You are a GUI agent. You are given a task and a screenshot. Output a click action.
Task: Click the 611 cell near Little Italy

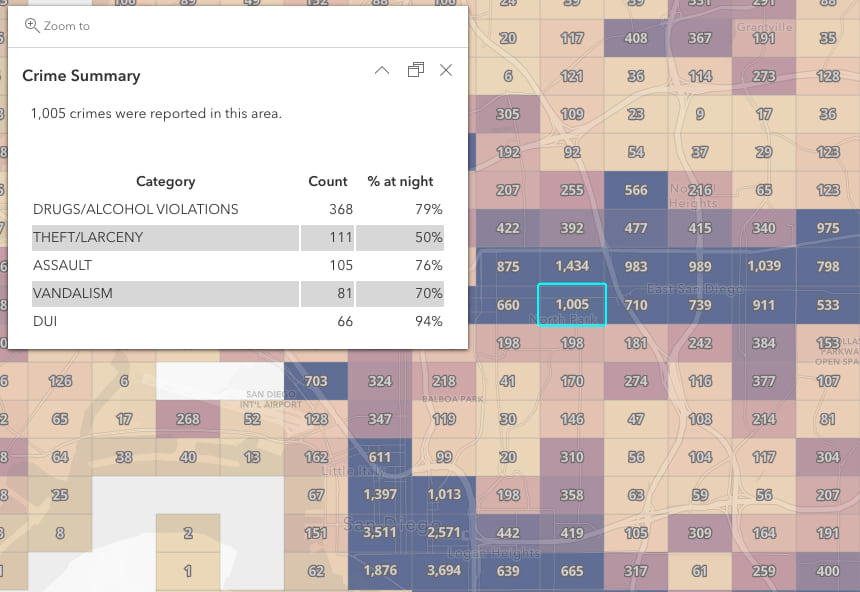[378, 457]
